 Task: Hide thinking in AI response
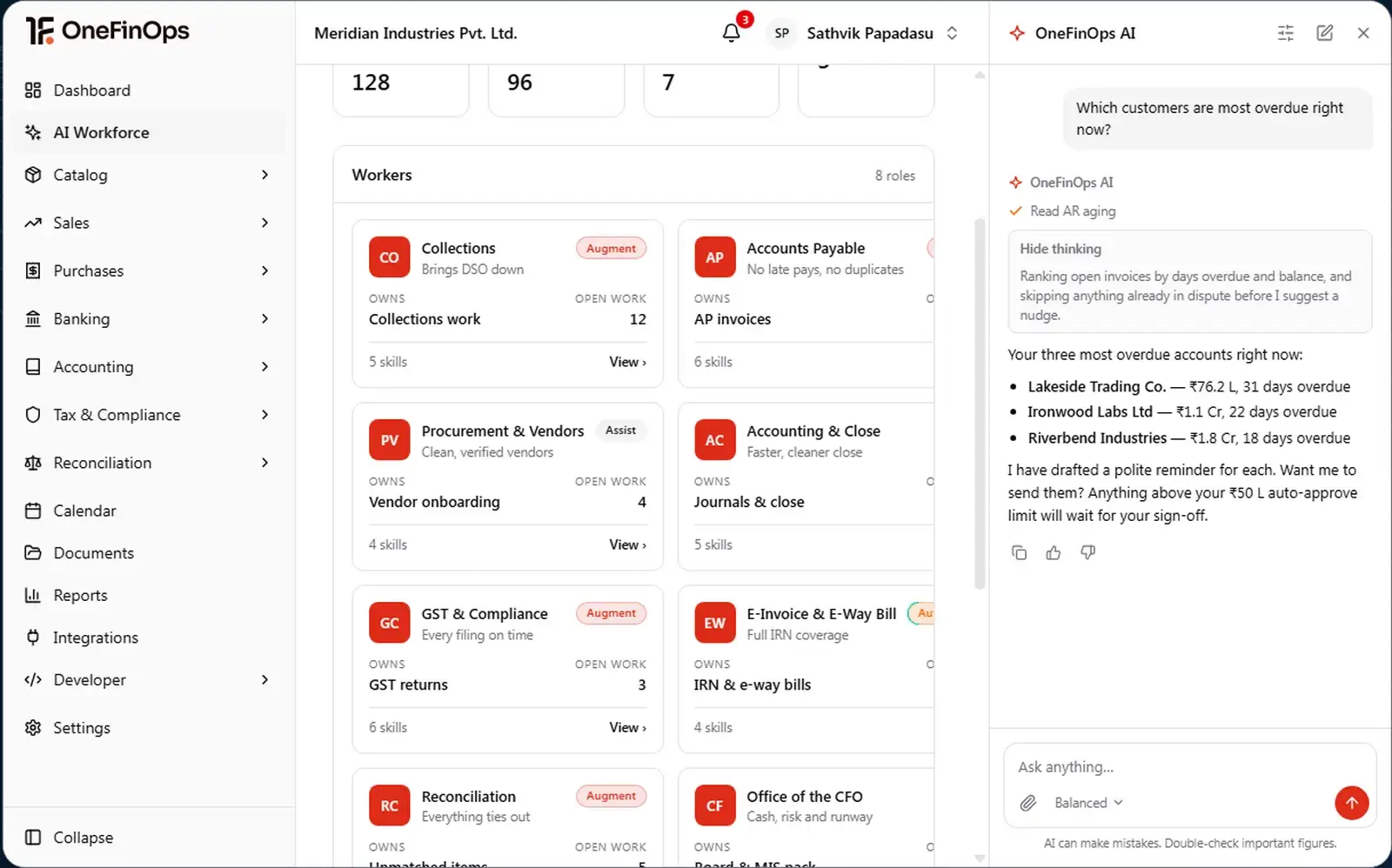tap(1060, 249)
